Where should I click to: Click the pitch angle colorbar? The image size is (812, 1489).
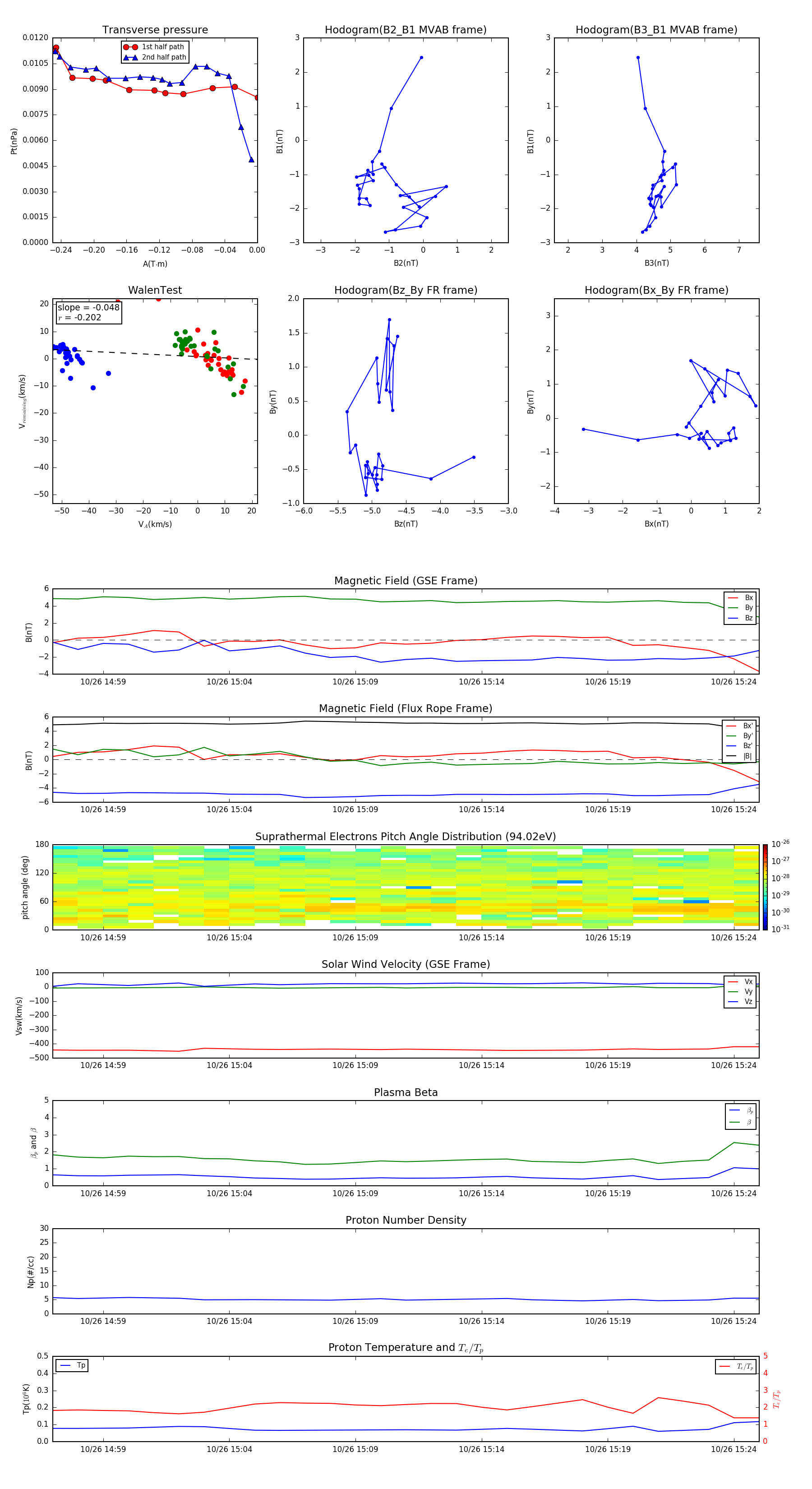(765, 887)
